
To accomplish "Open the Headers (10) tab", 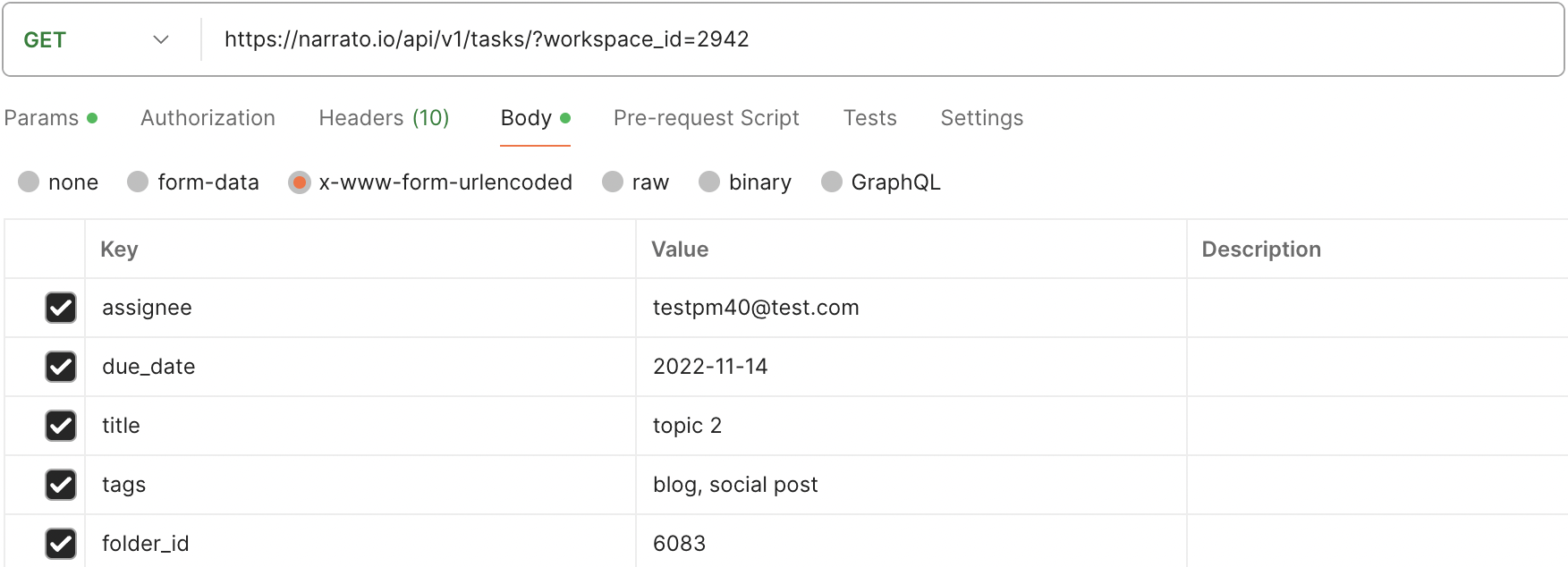I will [384, 118].
